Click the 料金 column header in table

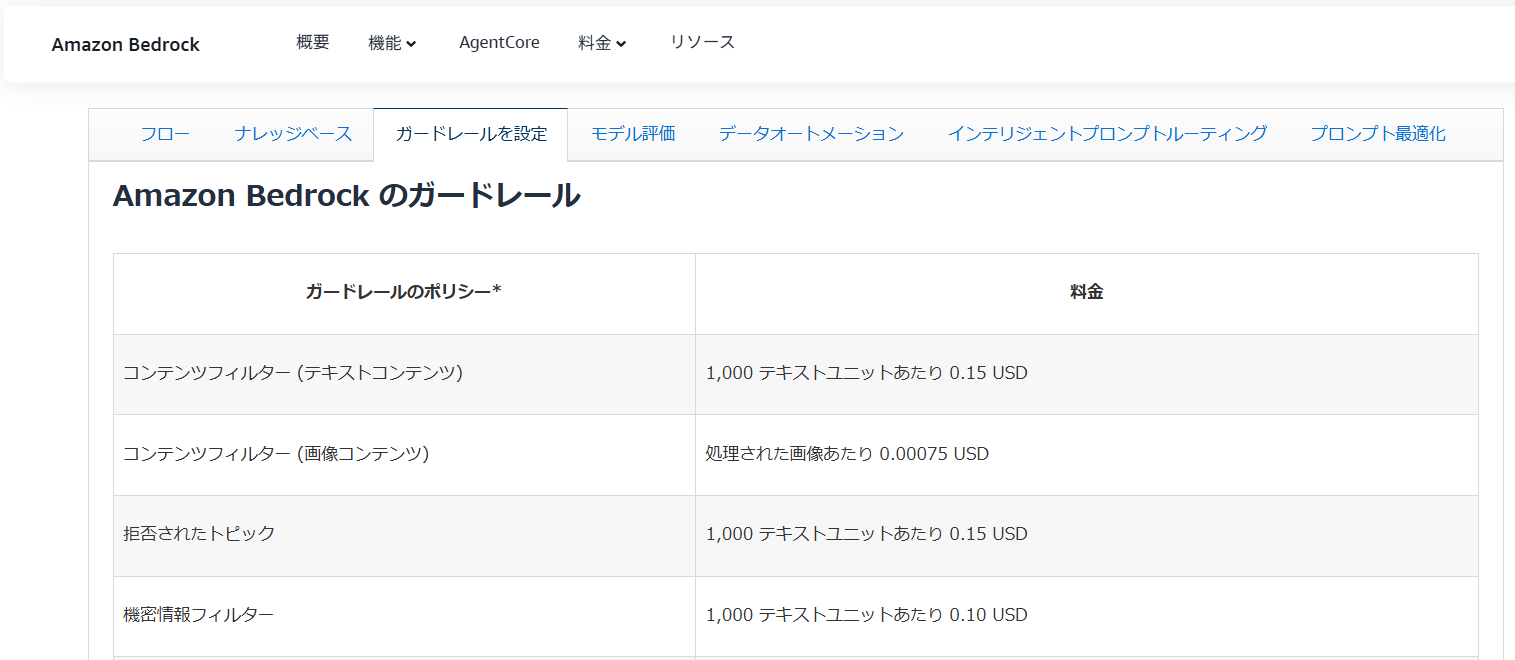click(1087, 293)
